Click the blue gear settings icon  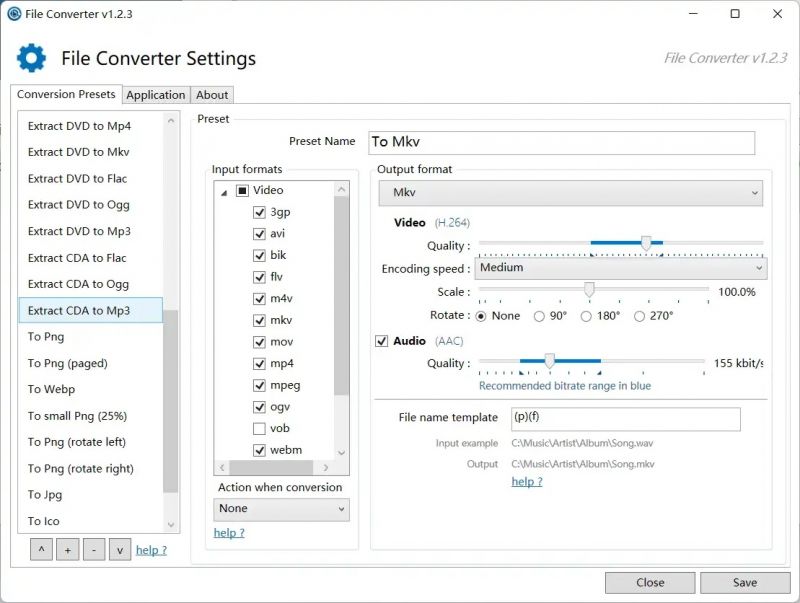point(31,58)
